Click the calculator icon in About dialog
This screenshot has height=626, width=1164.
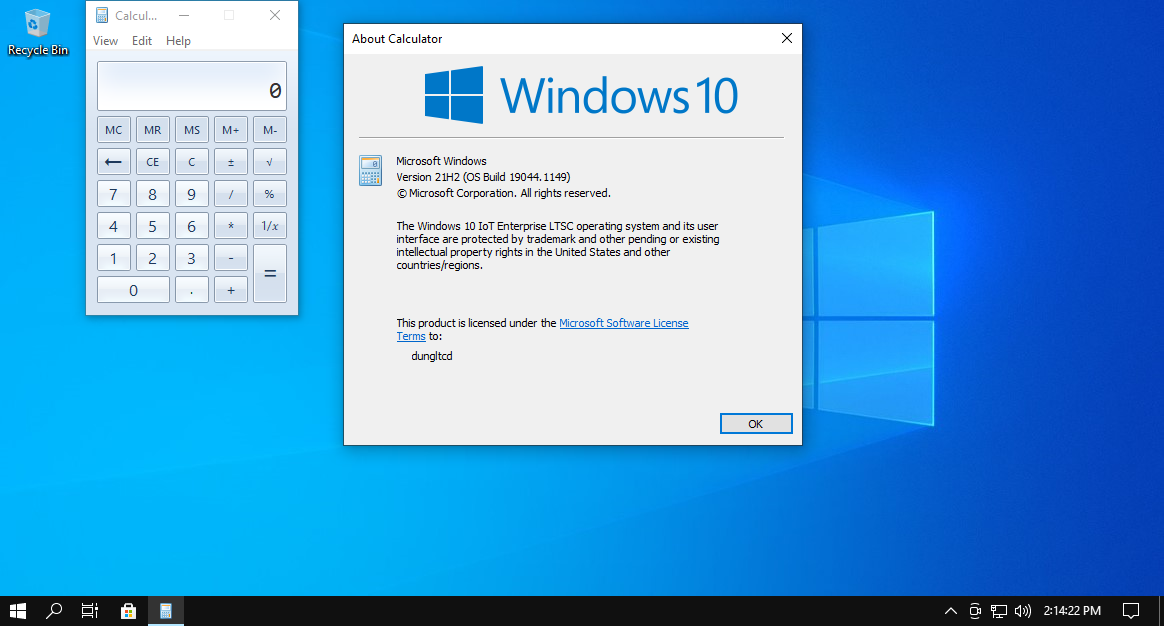[370, 170]
